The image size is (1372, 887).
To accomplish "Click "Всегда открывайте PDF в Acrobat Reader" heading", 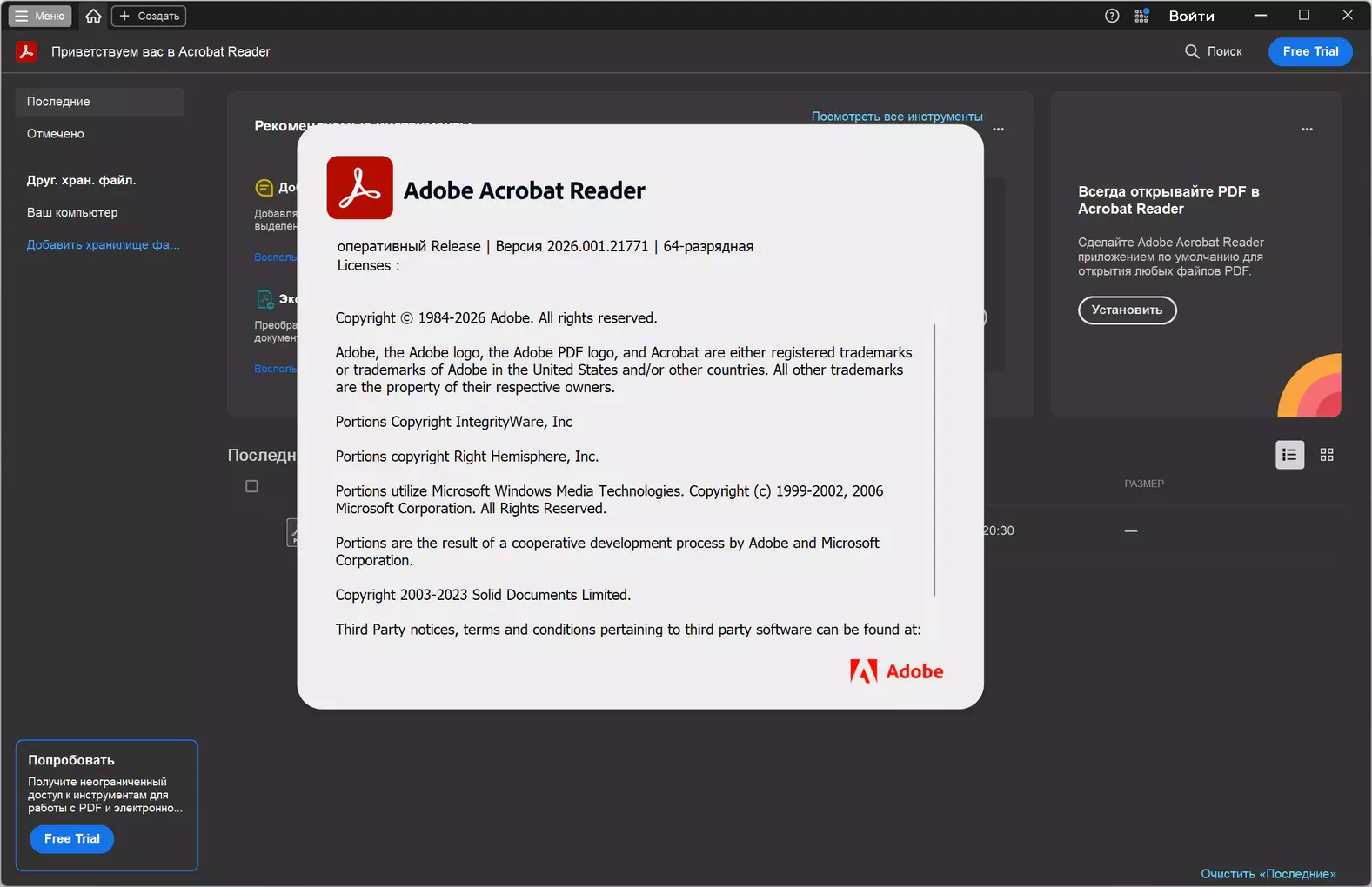I will [x=1168, y=200].
